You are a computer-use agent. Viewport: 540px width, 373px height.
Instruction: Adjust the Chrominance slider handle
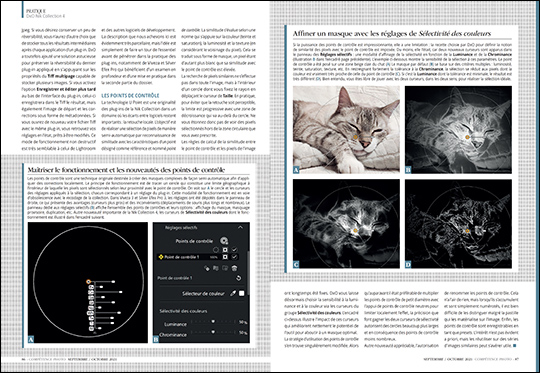(213, 332)
